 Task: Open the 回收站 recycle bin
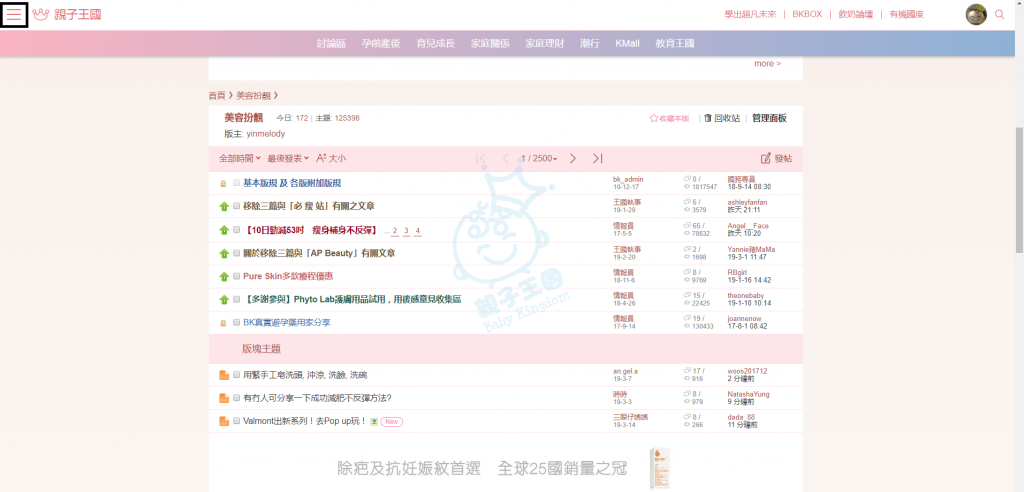[722, 118]
